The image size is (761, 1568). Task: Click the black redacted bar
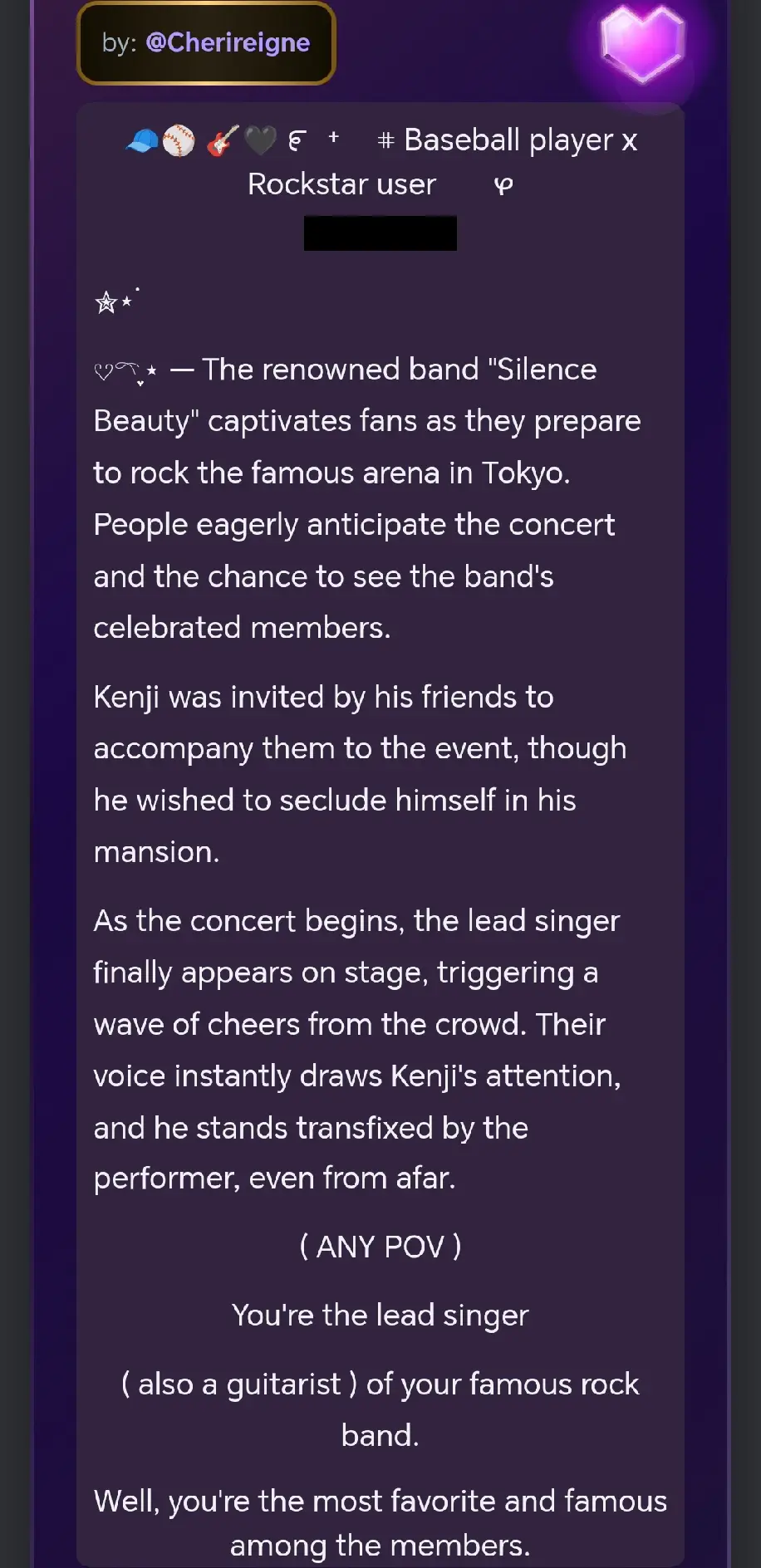[380, 233]
